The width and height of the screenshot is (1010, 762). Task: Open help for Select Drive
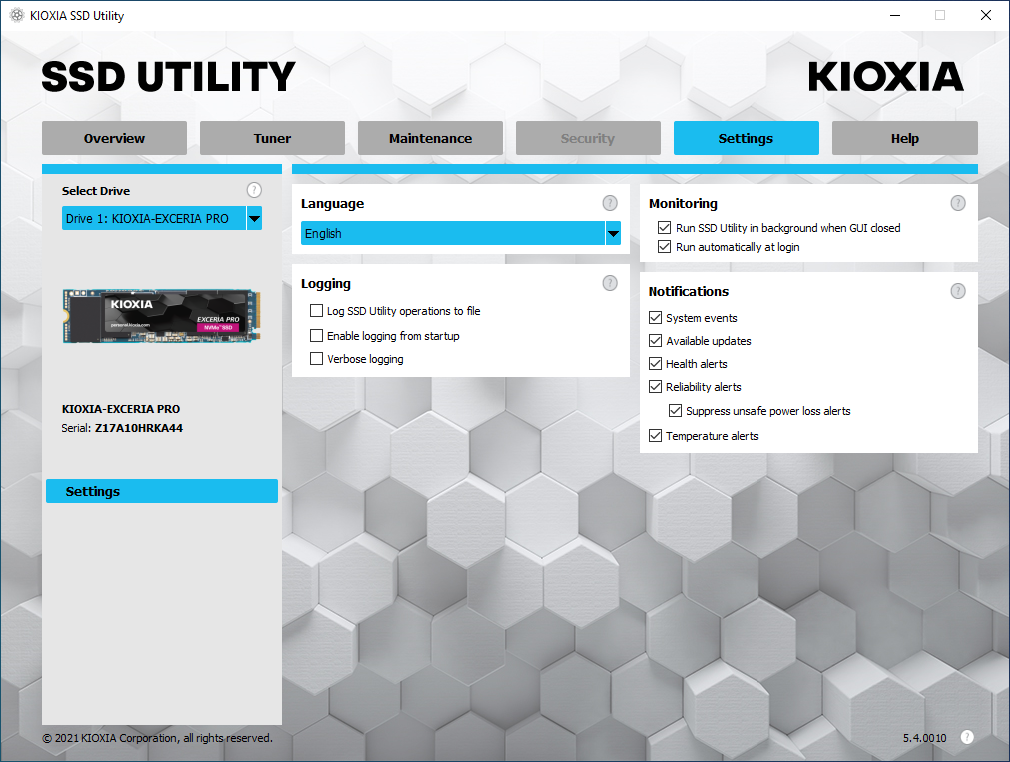tap(254, 190)
